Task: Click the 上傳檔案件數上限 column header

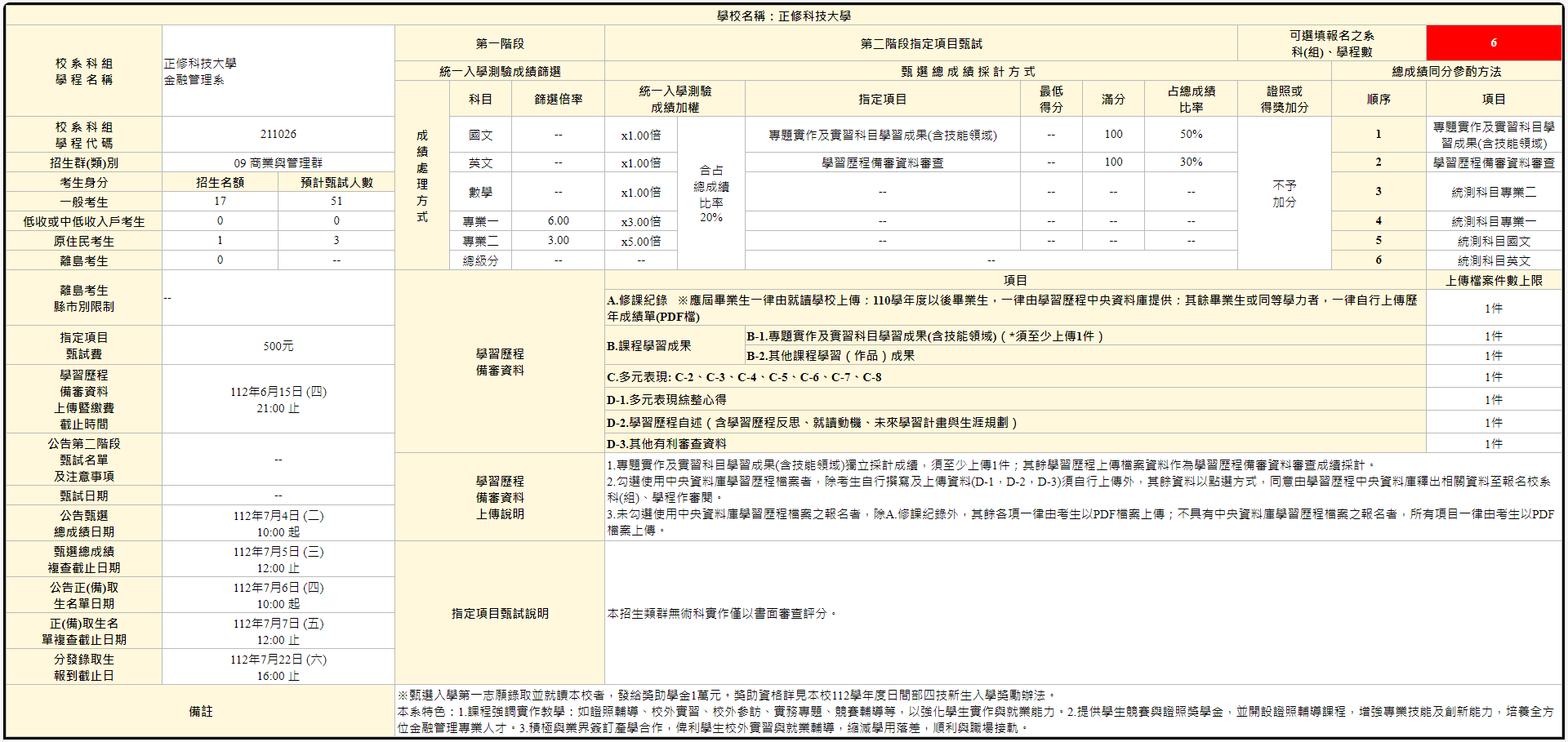Action: [x=1493, y=280]
